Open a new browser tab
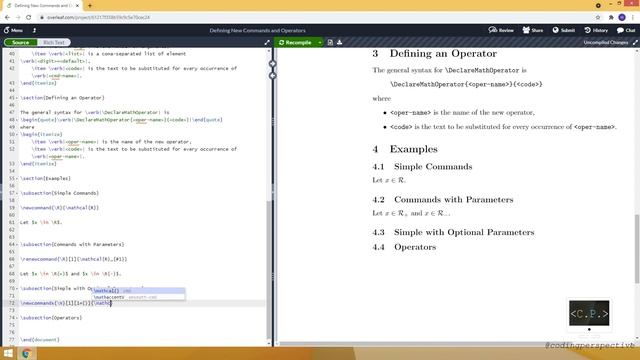 [90, 6]
